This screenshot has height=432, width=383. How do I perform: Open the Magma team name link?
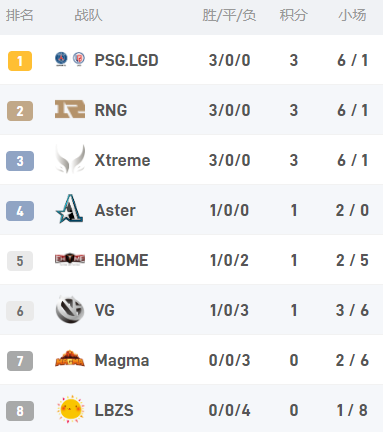coord(122,361)
